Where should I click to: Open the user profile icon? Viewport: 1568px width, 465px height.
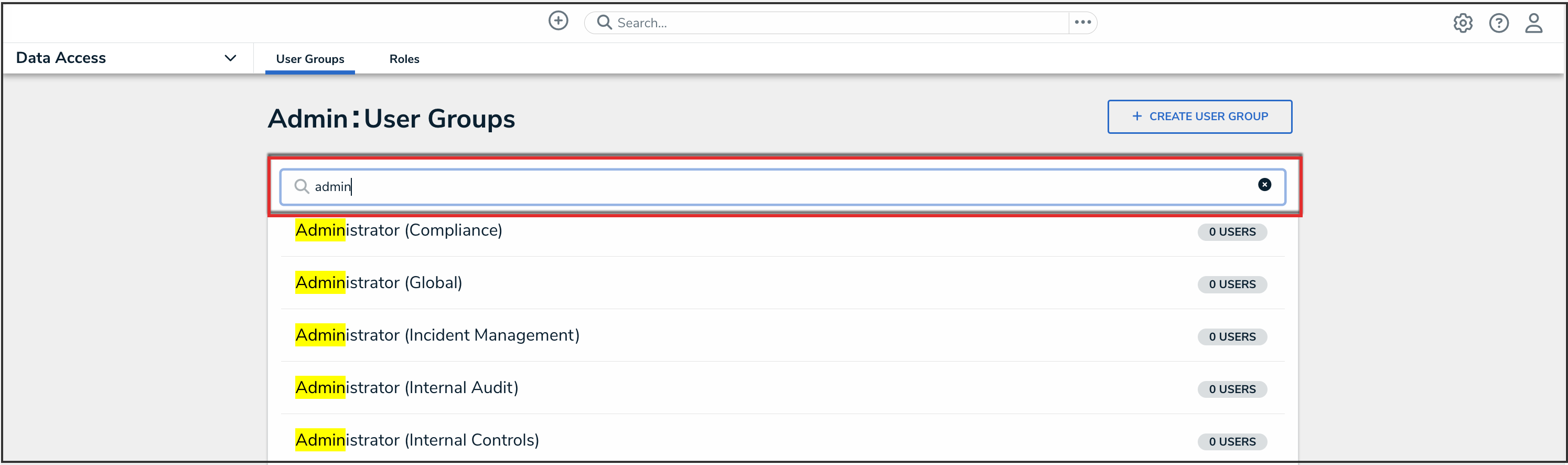click(x=1533, y=23)
